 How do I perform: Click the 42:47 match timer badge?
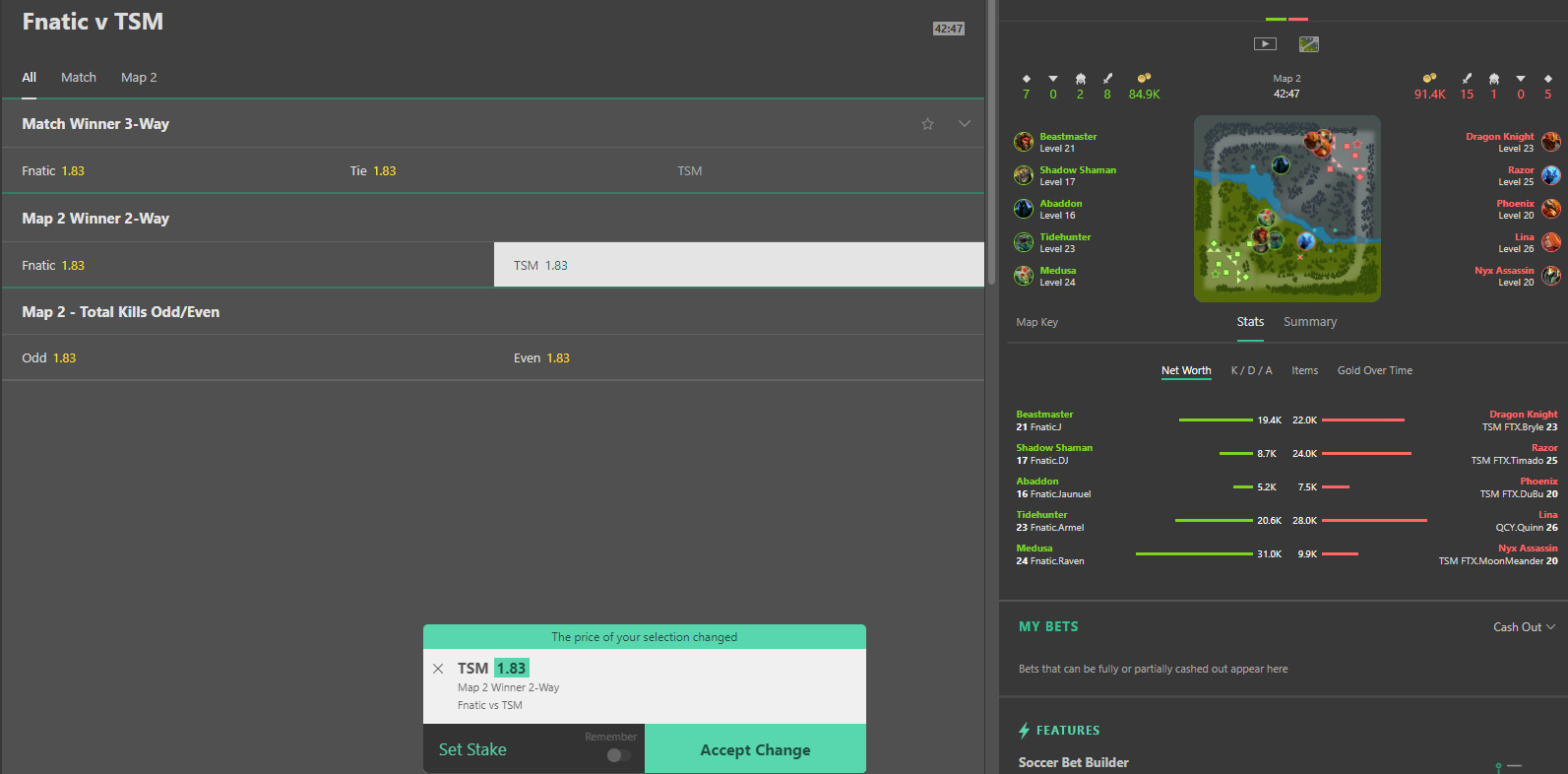[x=949, y=29]
